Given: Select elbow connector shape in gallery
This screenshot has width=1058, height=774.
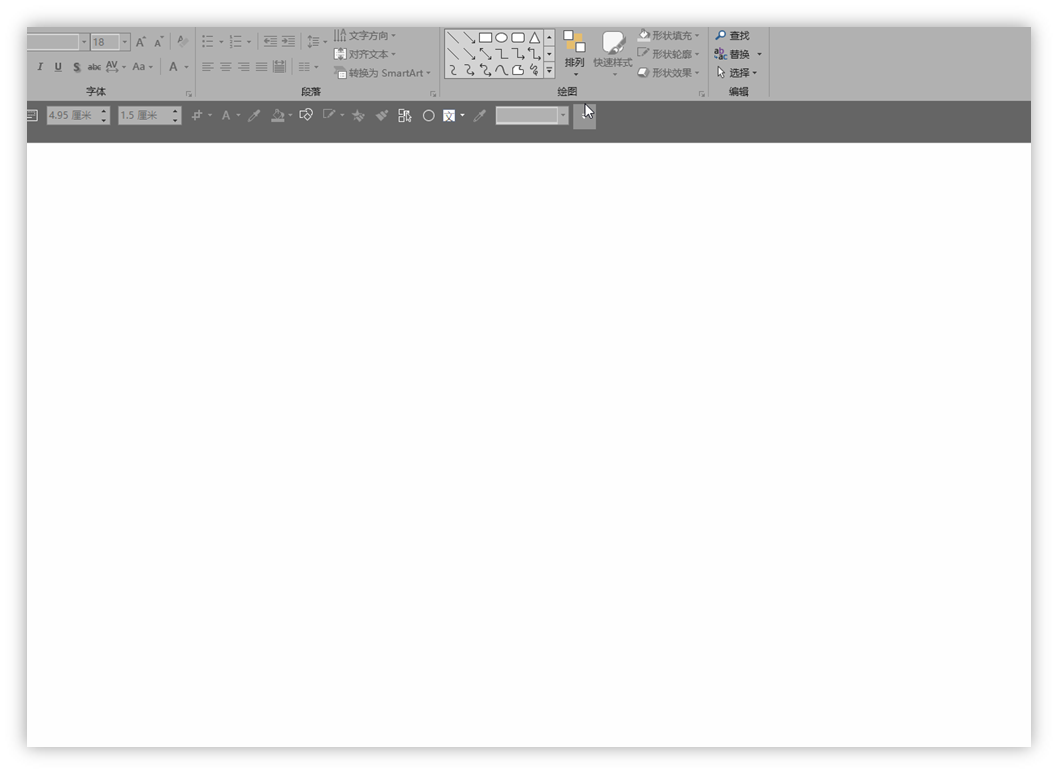Looking at the screenshot, I should [501, 54].
